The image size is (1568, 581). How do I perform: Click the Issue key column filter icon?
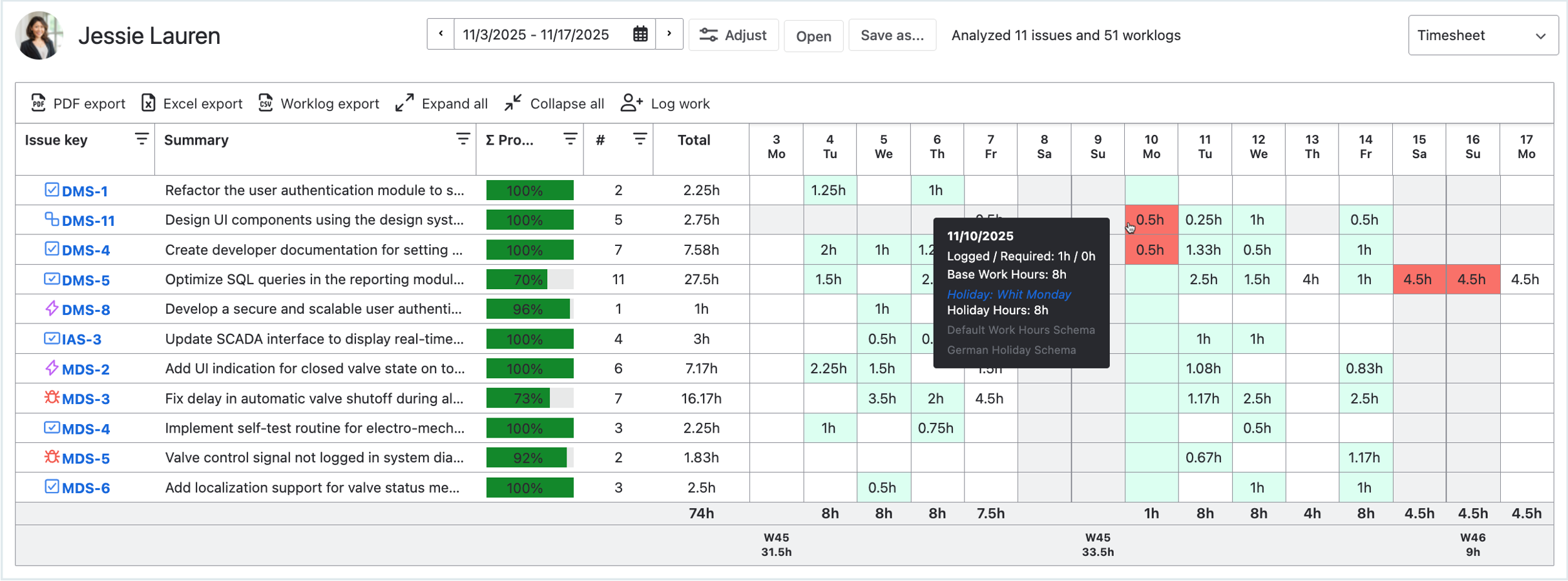(x=141, y=139)
